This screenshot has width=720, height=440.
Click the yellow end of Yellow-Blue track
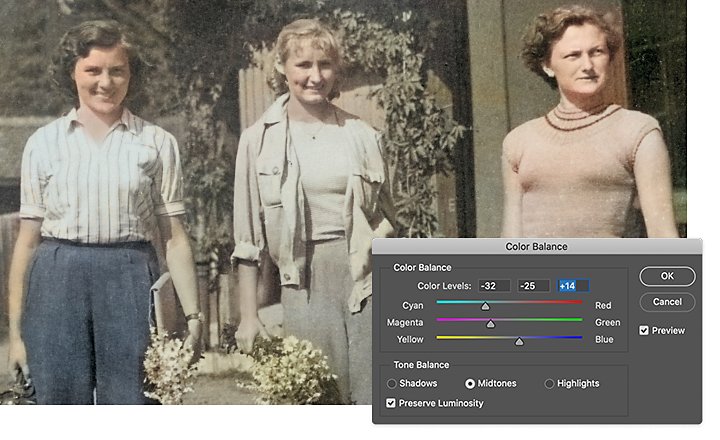coord(441,337)
